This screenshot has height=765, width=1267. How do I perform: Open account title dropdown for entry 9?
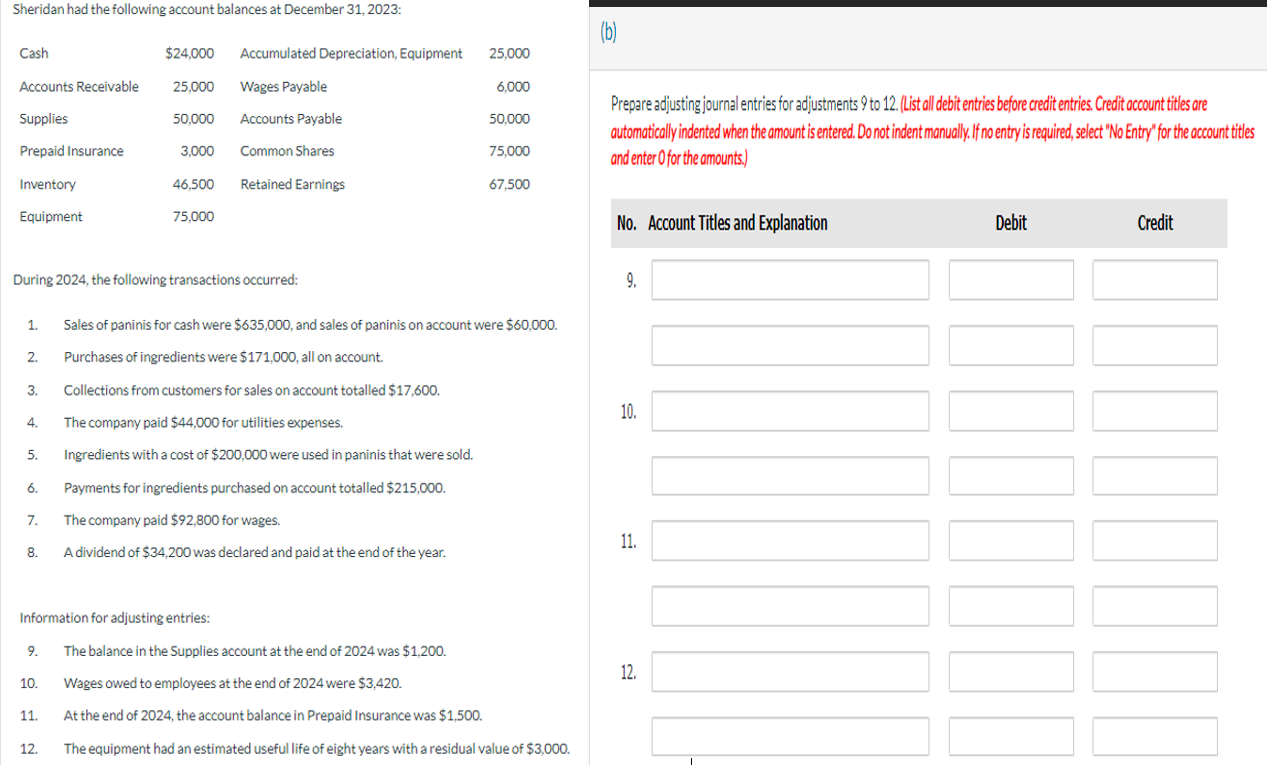coord(789,280)
